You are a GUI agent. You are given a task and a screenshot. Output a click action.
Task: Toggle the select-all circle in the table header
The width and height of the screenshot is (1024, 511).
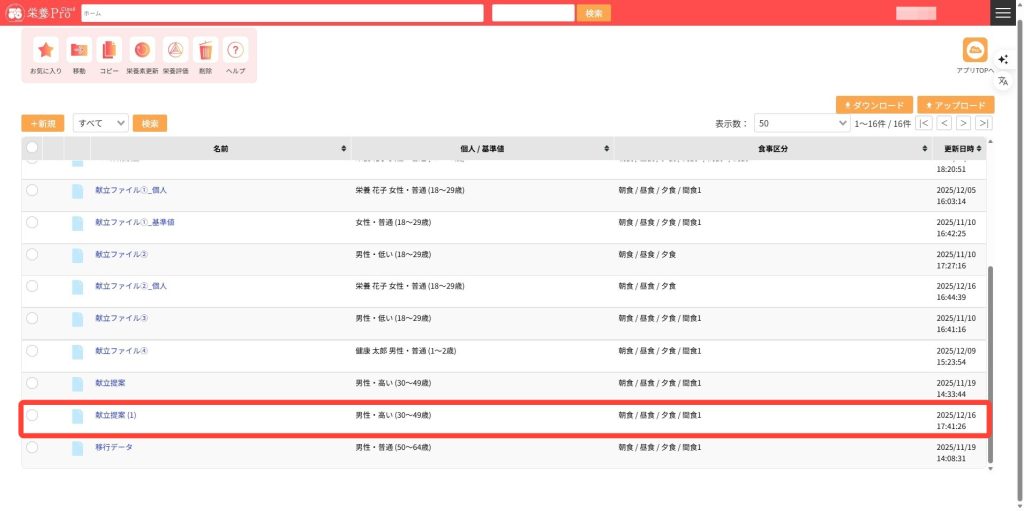(x=32, y=148)
